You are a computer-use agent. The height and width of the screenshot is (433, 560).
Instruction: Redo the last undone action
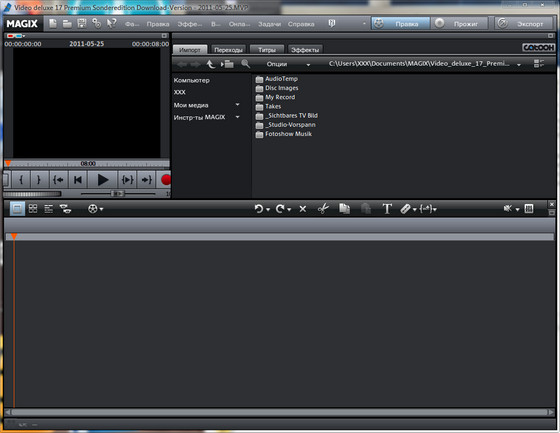pos(280,209)
